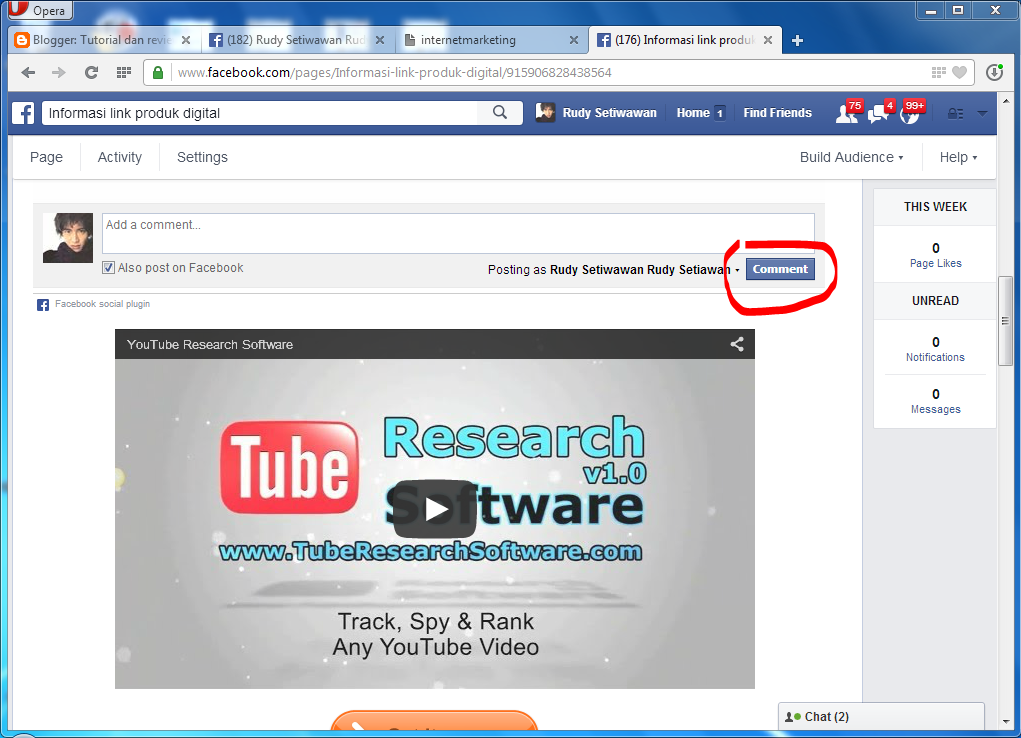Click the browser forward arrow
The width and height of the screenshot is (1021, 738).
tap(59, 72)
